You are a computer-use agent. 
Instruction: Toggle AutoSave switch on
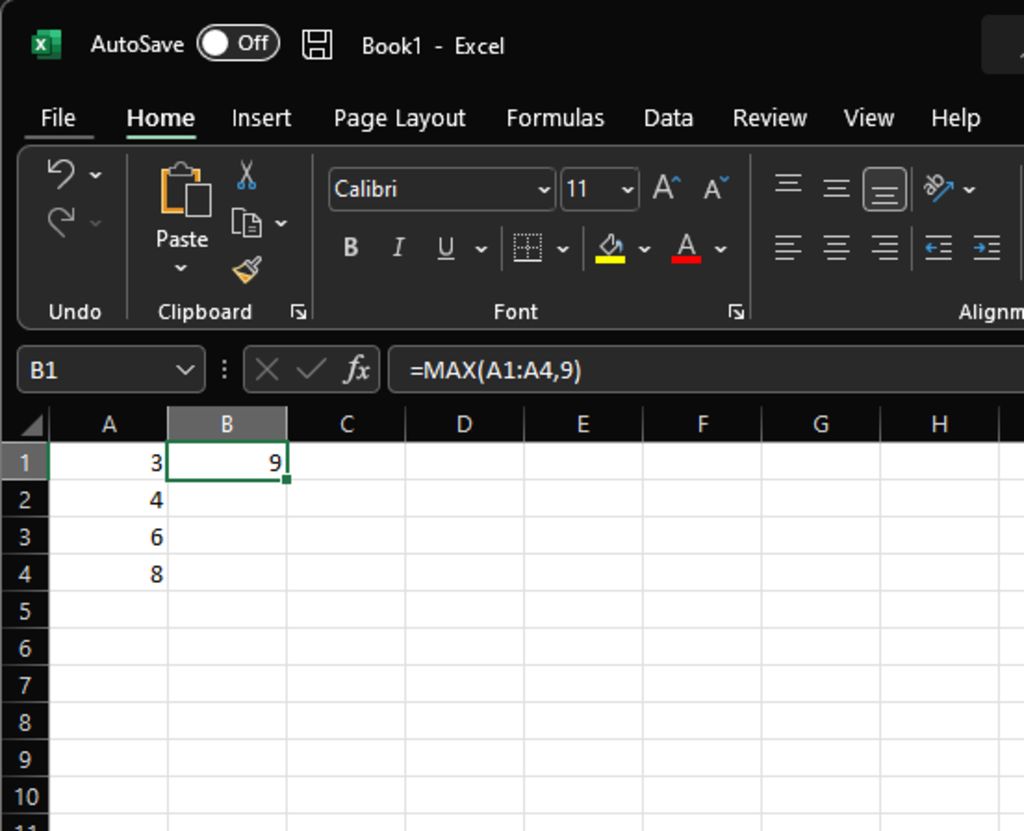(238, 44)
